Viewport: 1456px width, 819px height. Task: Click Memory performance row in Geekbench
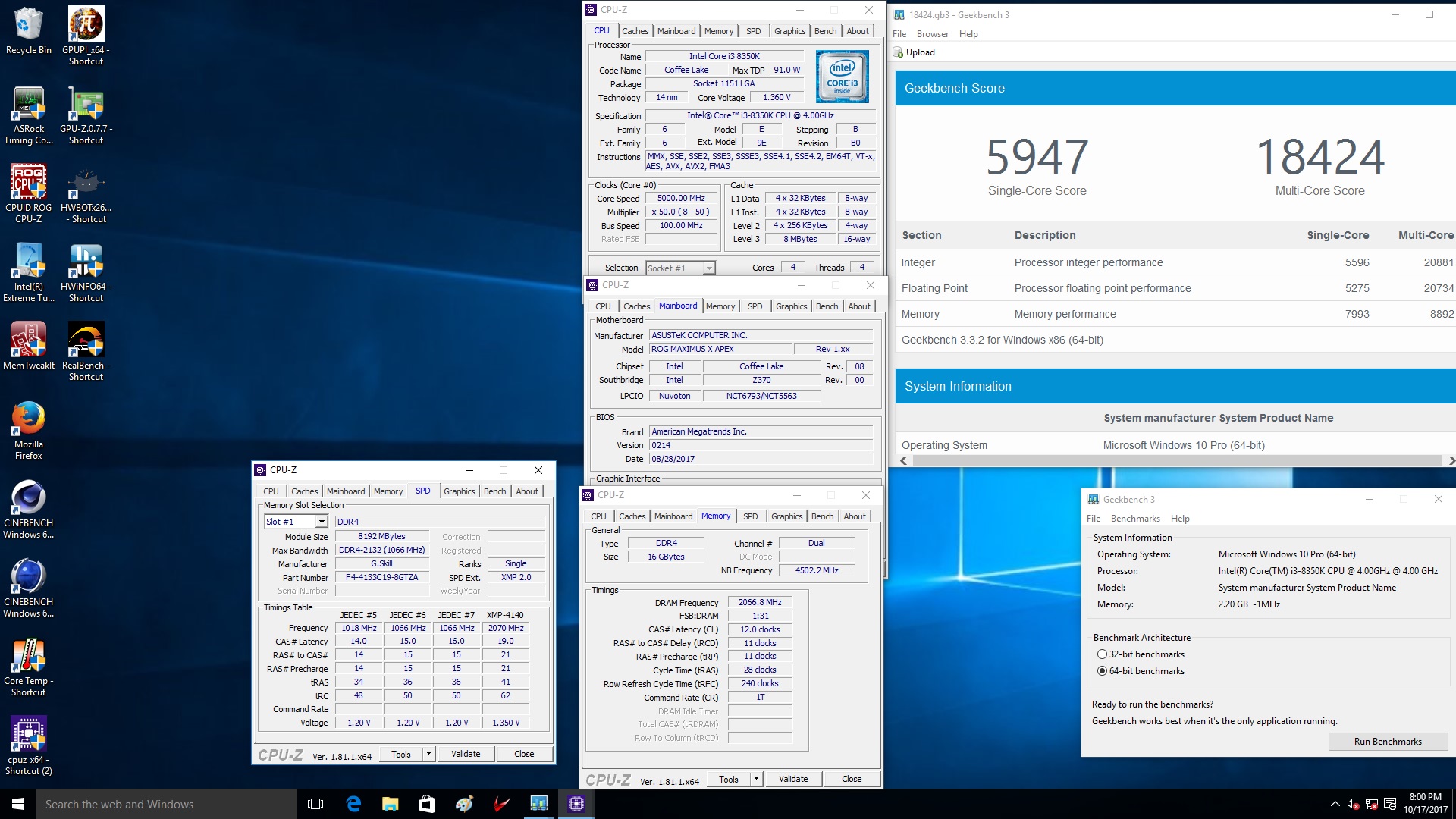pos(1175,314)
